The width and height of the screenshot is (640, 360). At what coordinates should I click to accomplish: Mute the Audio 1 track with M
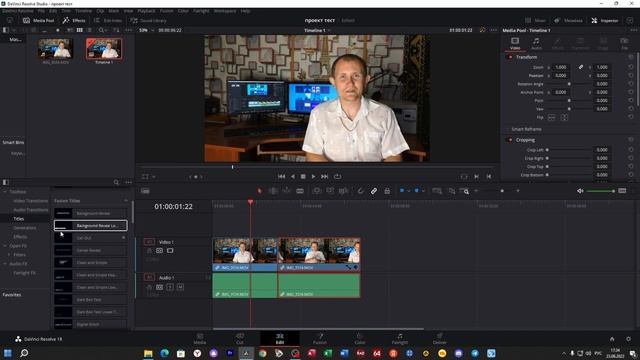click(180, 287)
